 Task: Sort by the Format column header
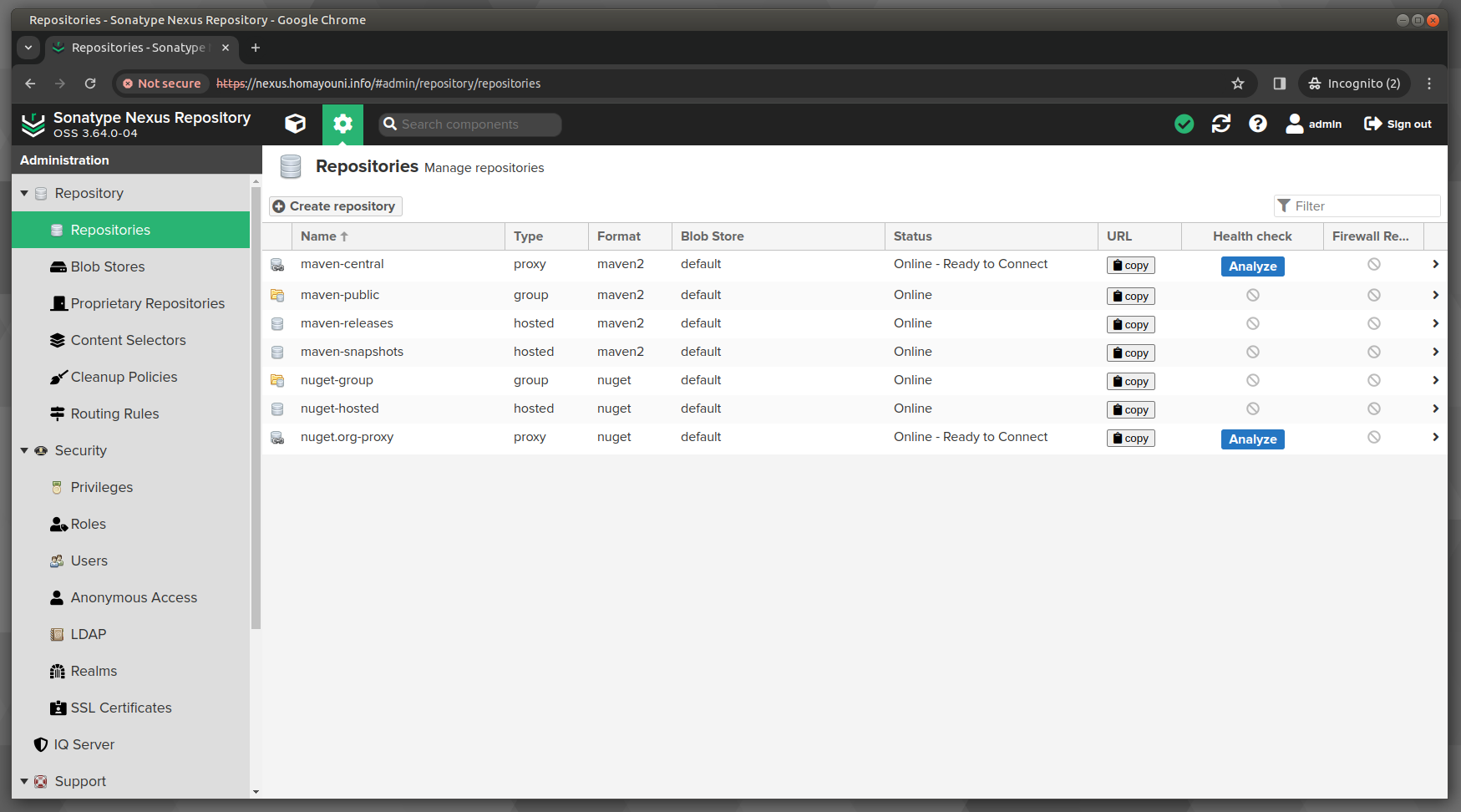coord(630,236)
